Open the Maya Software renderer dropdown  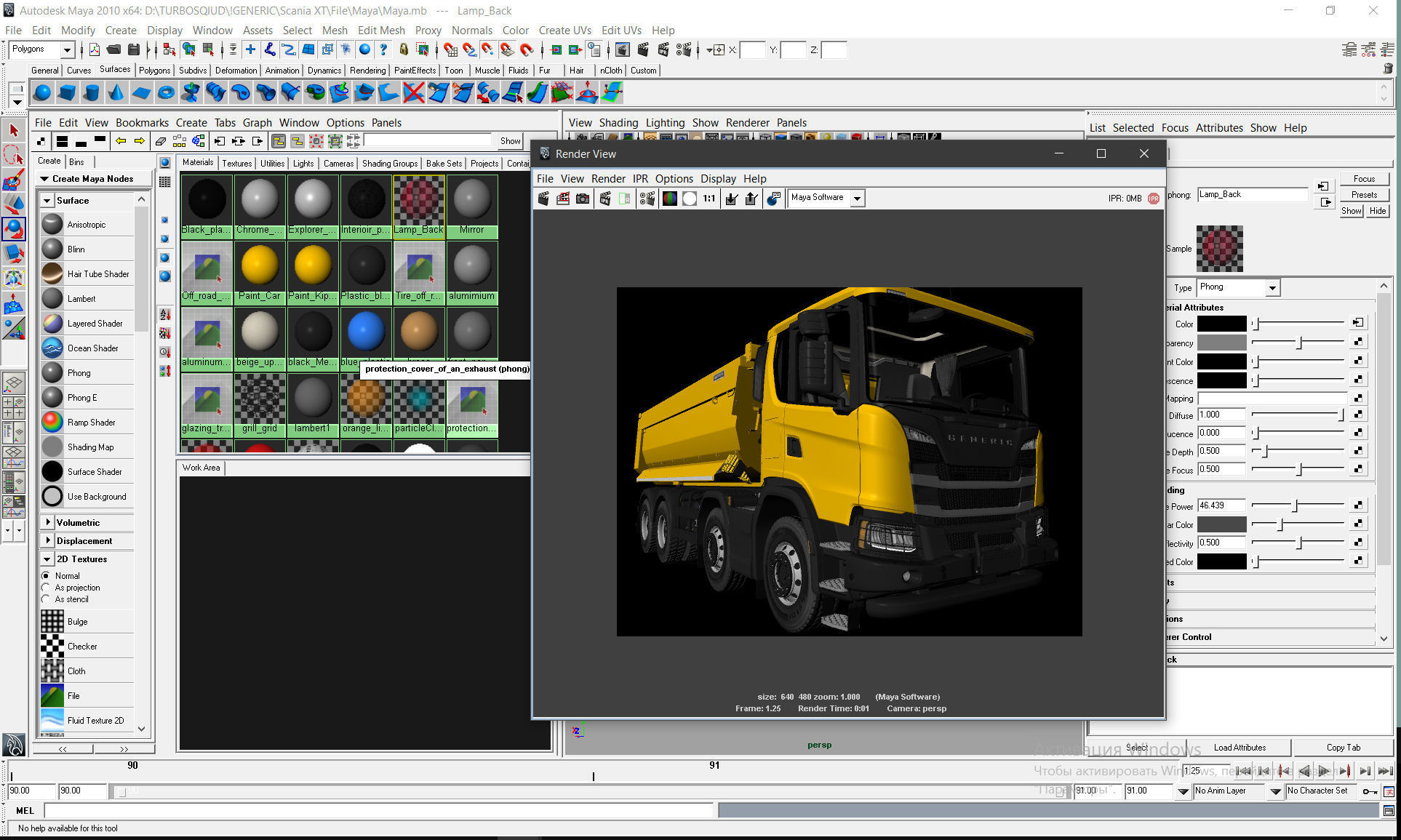(858, 198)
